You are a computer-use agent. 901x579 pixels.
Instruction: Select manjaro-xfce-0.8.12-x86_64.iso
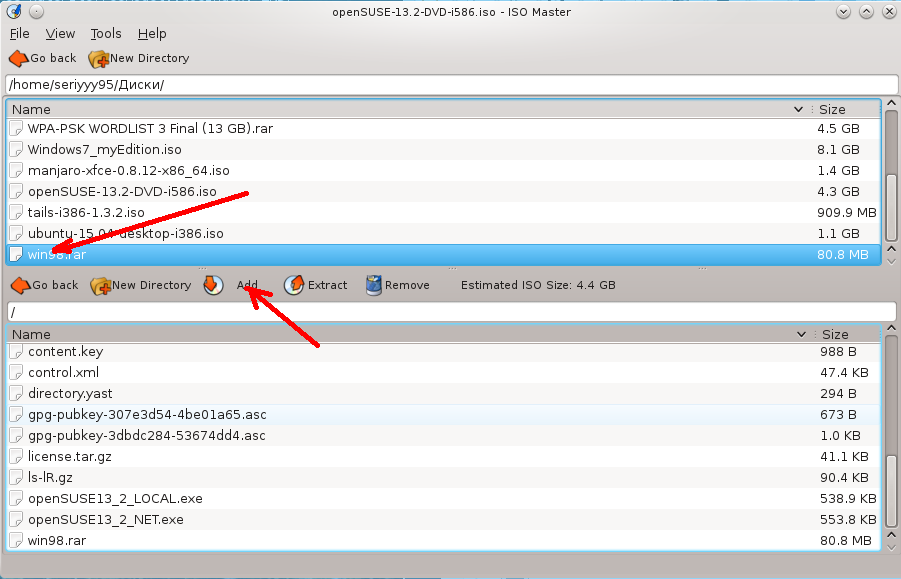(x=443, y=171)
